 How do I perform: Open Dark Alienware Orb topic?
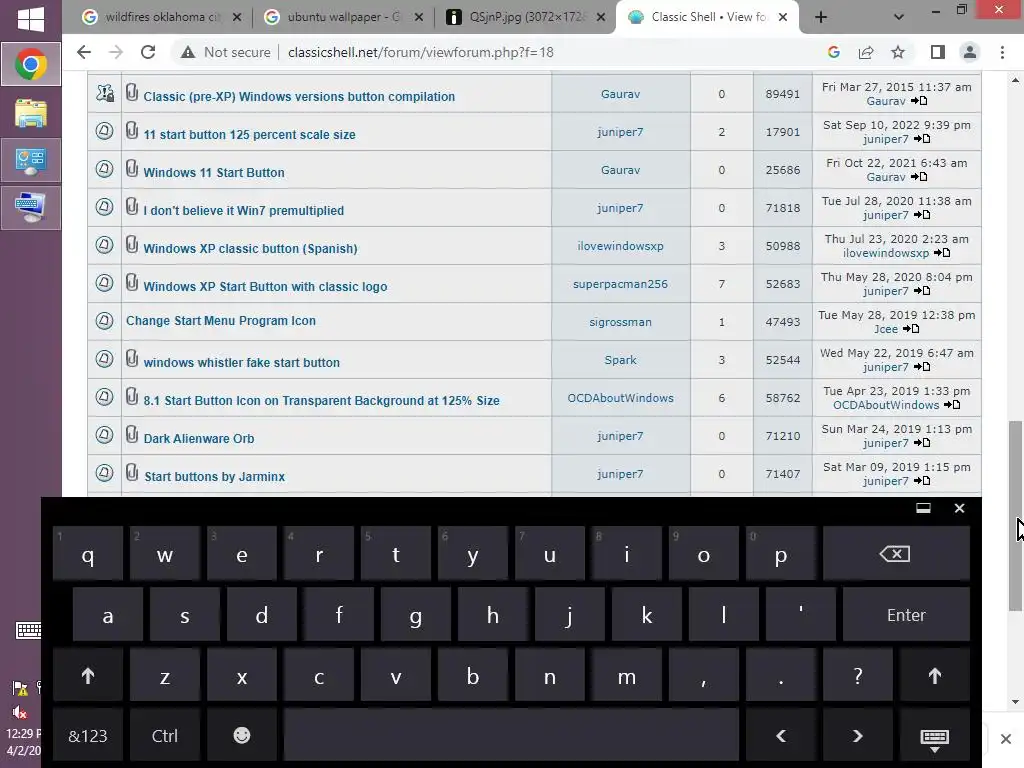click(x=199, y=438)
